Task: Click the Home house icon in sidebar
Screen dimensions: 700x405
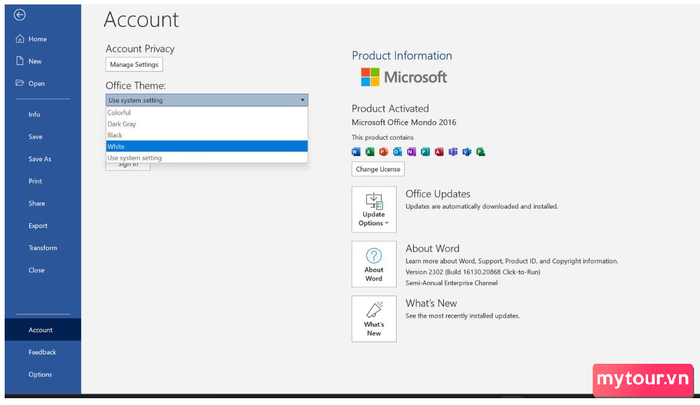Action: 20,39
